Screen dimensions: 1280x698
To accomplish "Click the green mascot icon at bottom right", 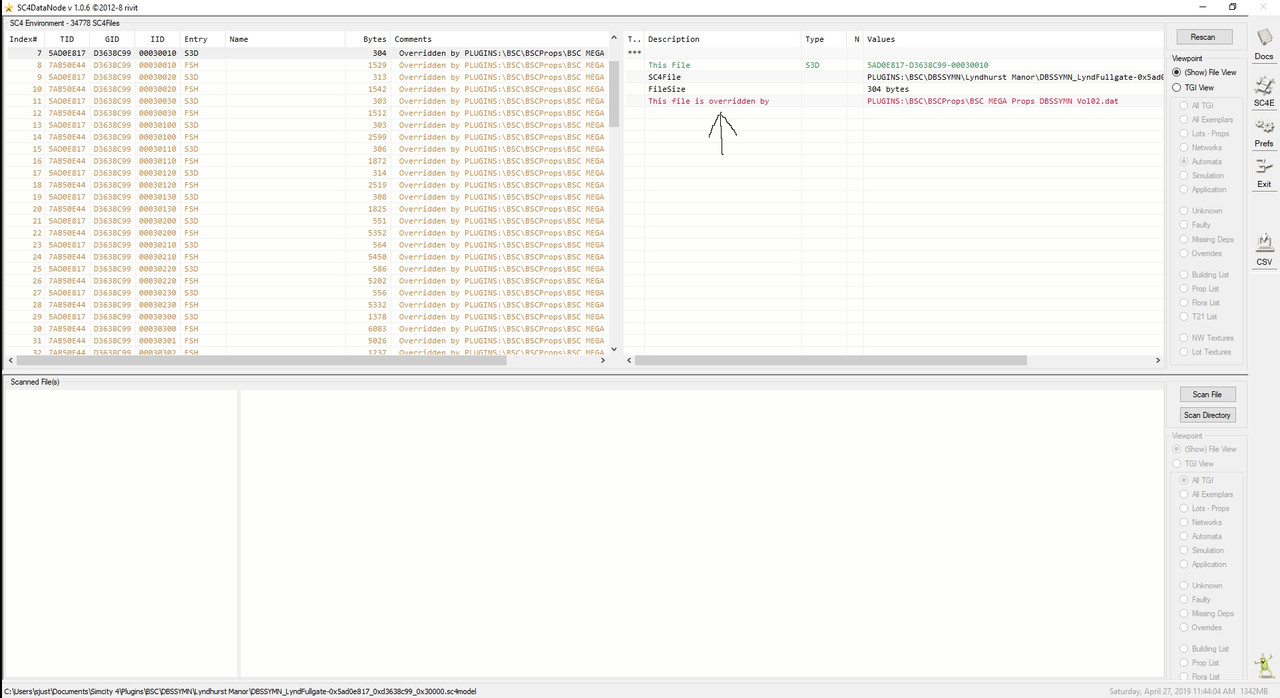I will (1265, 666).
